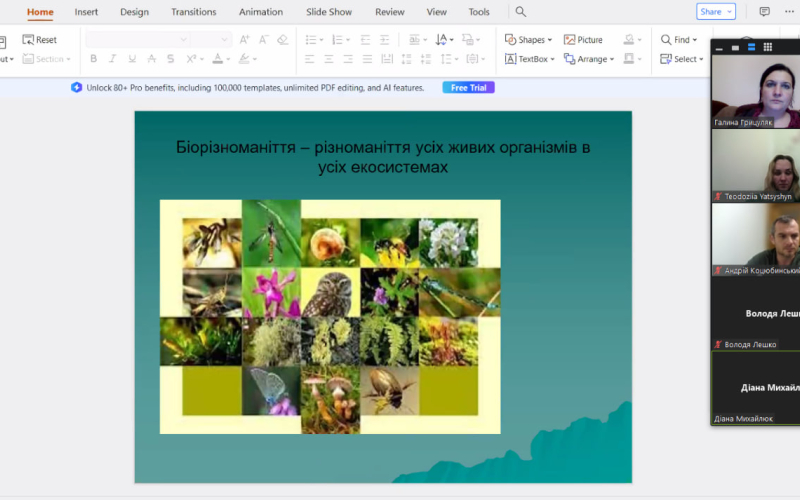800x500 pixels.
Task: Click the sort text A icon
Action: pyautogui.click(x=441, y=39)
